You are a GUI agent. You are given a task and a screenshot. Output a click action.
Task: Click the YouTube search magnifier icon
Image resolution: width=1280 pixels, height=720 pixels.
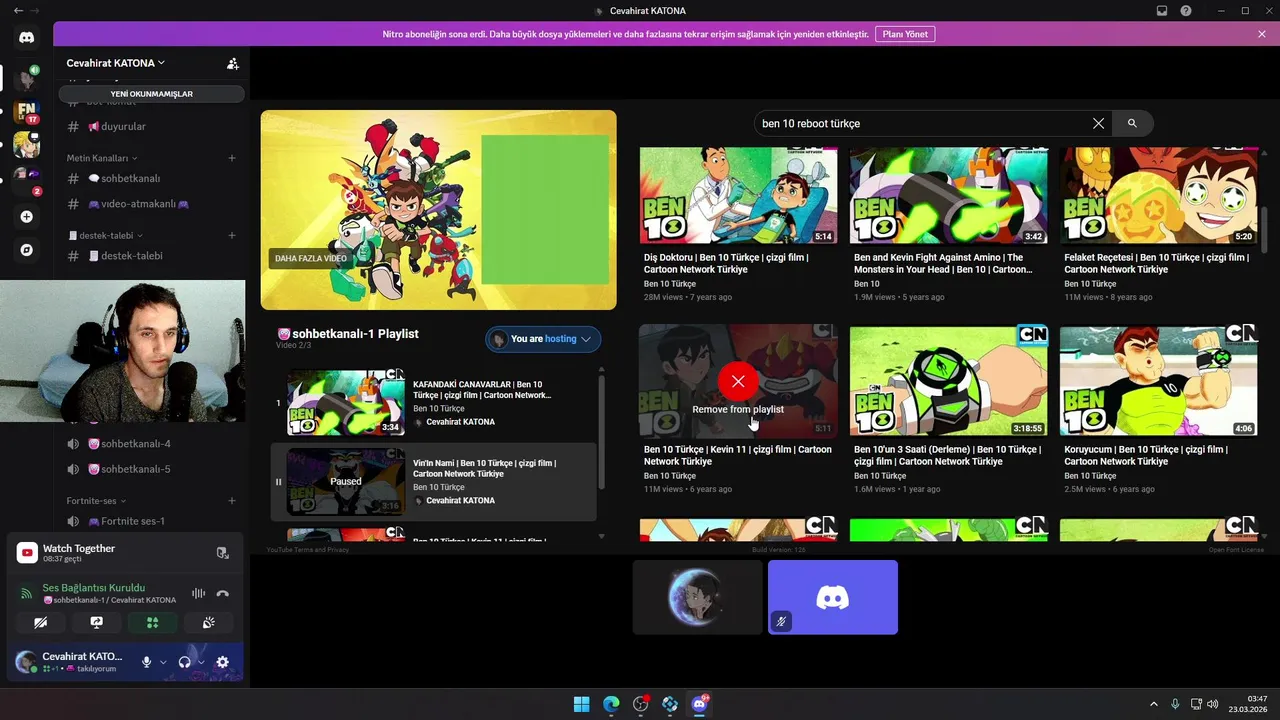tap(1132, 123)
